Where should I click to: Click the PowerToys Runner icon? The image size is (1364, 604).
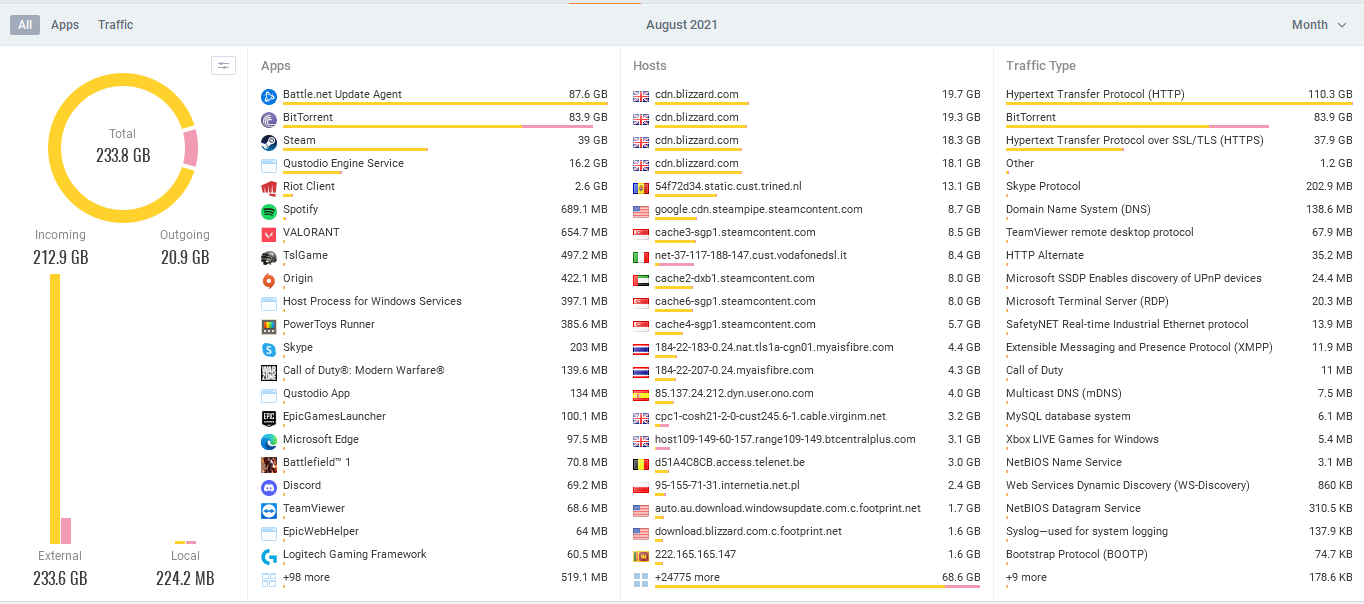[269, 326]
